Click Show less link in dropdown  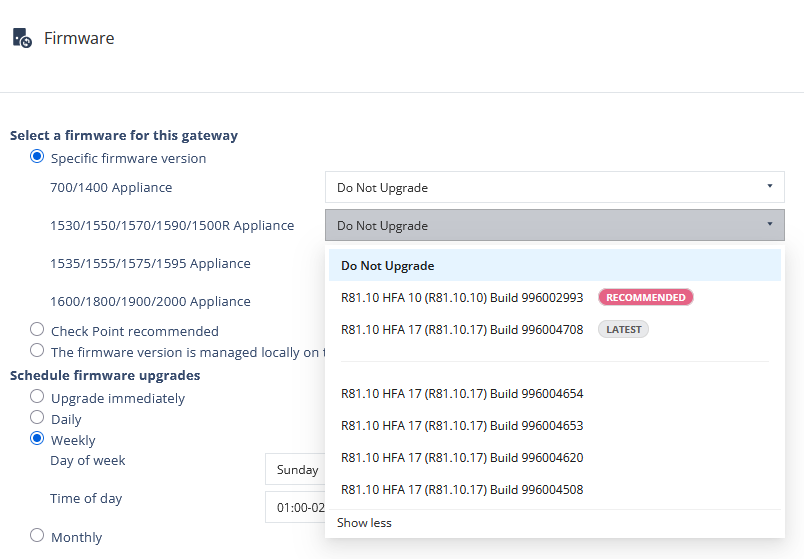[364, 523]
